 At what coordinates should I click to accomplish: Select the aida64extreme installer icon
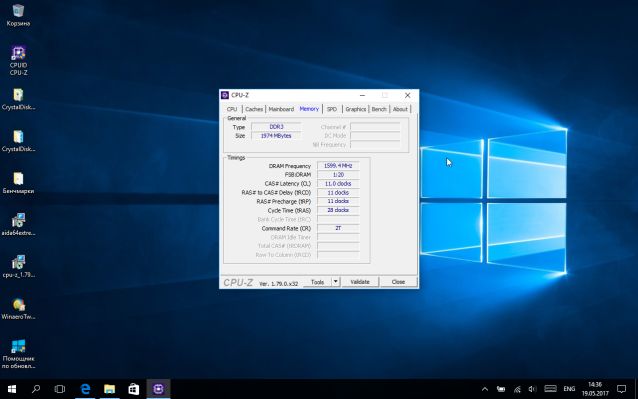[x=18, y=225]
